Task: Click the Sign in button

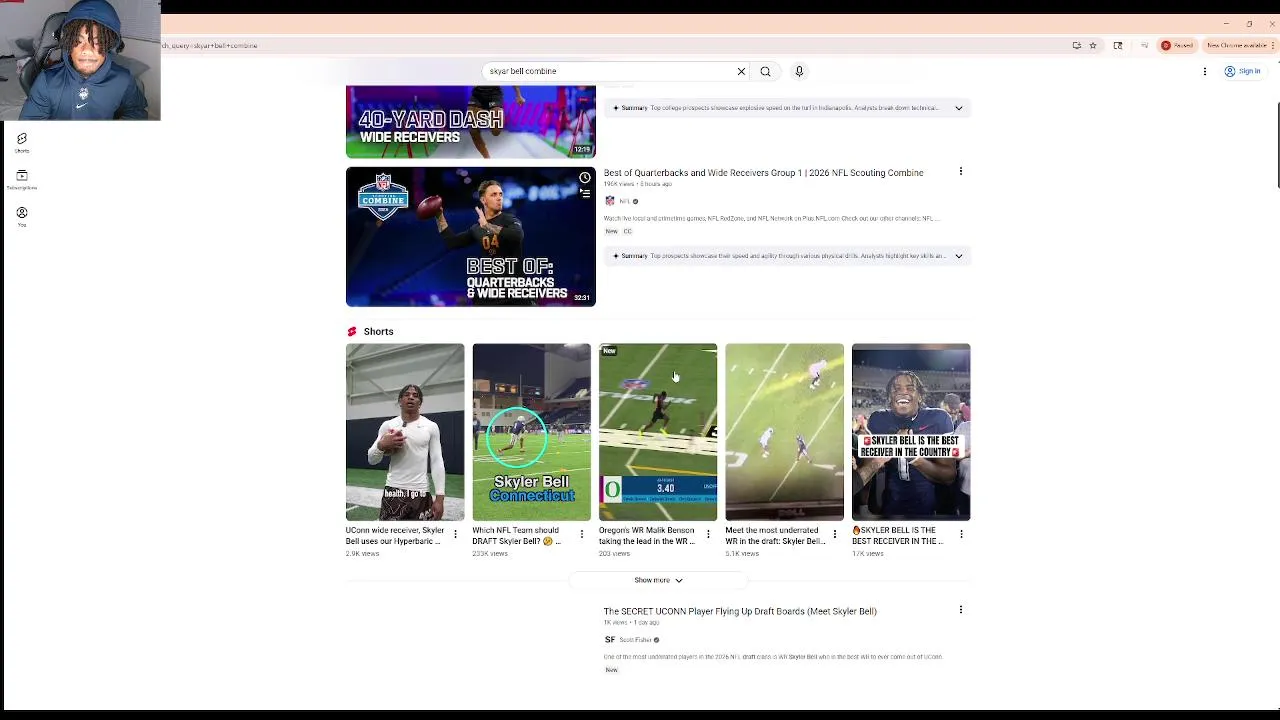Action: coord(1244,71)
